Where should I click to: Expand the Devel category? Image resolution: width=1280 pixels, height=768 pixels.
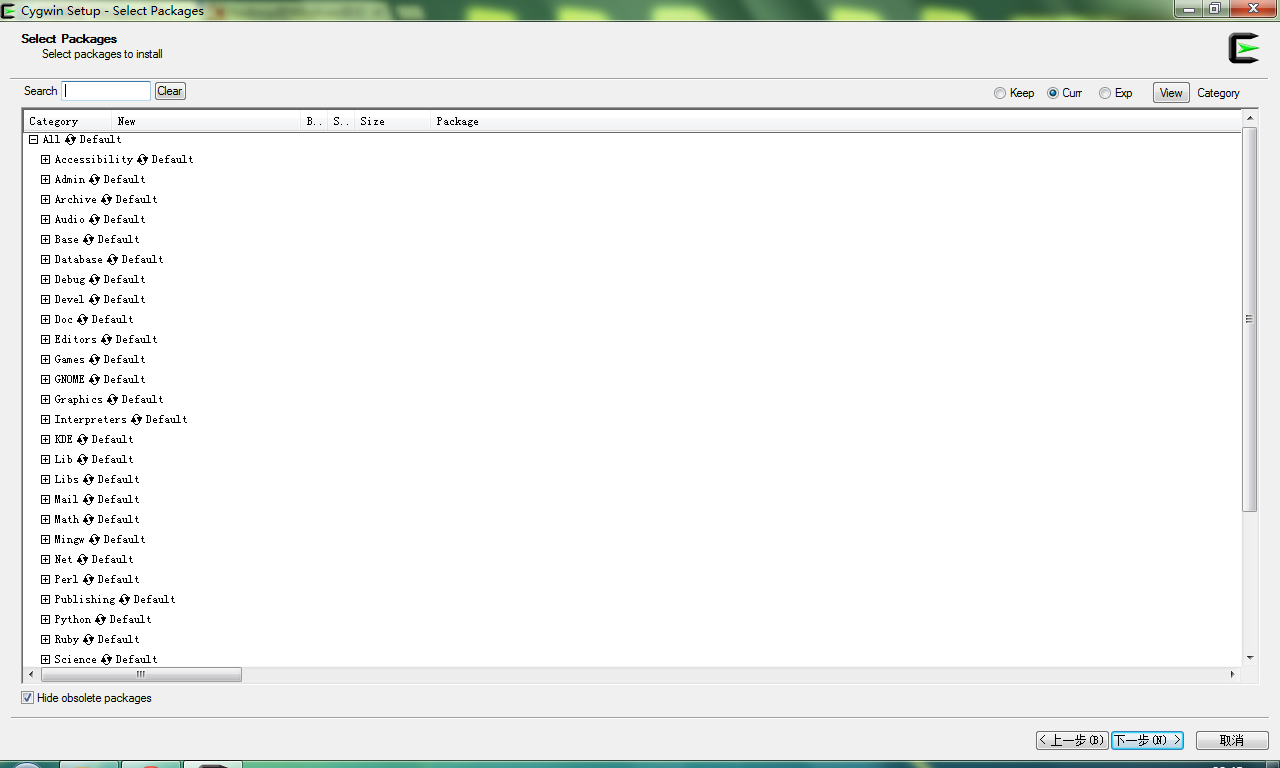pyautogui.click(x=46, y=299)
